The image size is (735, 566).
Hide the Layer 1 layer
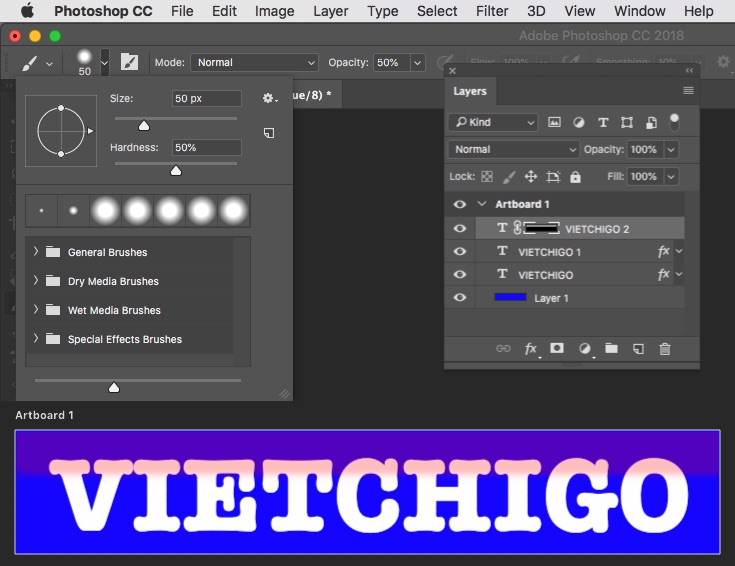pos(460,298)
